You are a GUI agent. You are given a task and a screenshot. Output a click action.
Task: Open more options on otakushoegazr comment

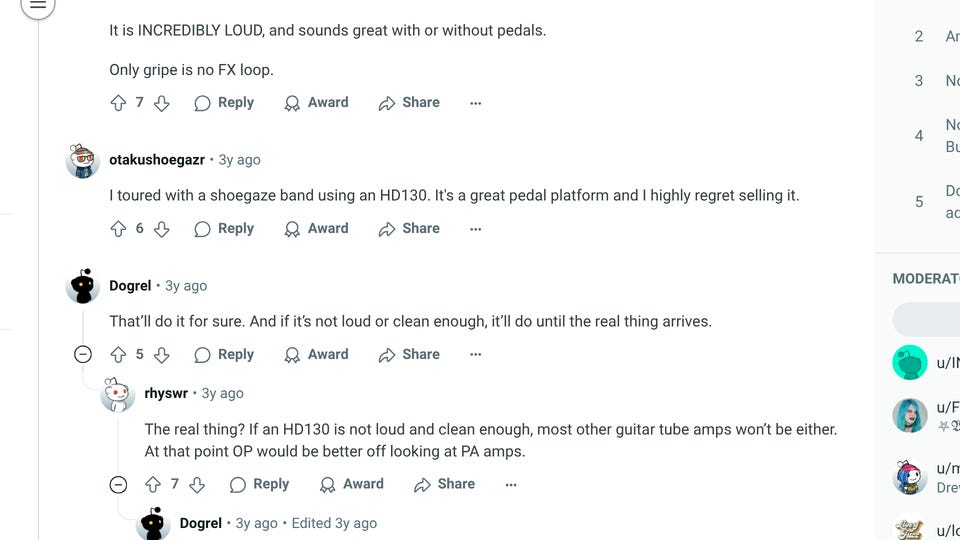(x=475, y=229)
